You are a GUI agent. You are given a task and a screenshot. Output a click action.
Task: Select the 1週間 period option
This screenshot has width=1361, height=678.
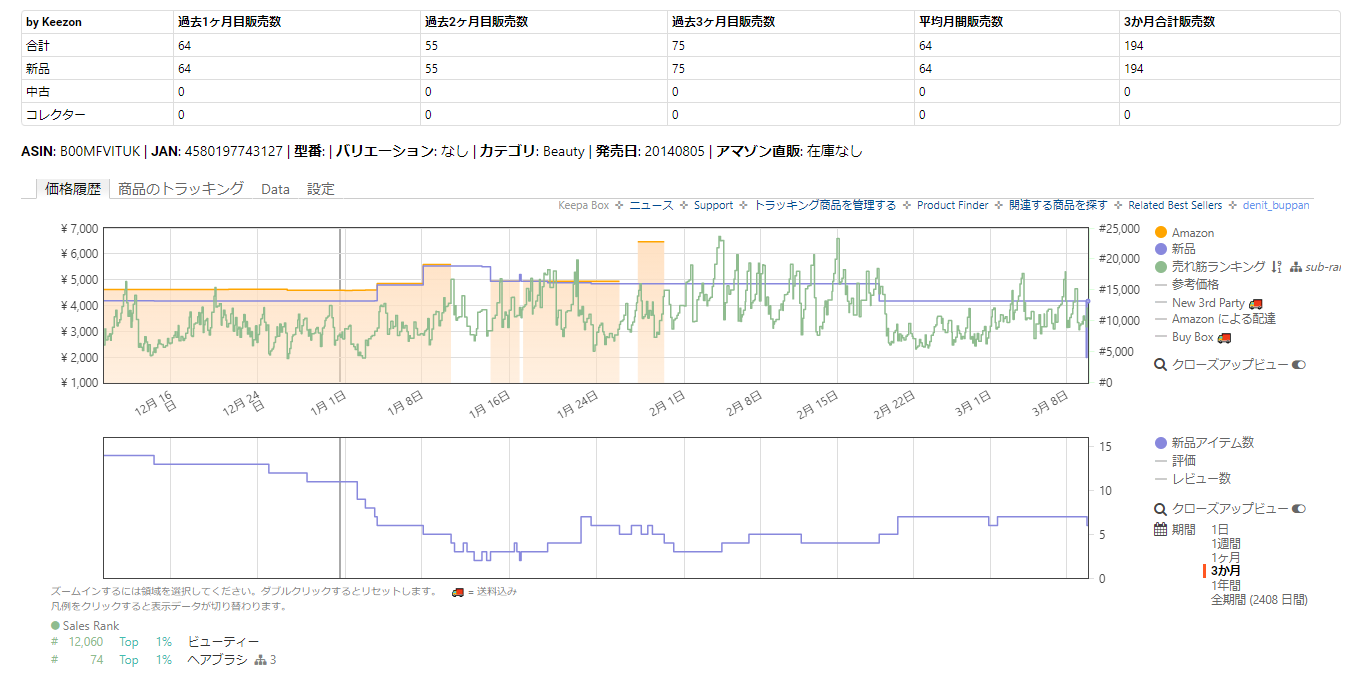click(1227, 543)
